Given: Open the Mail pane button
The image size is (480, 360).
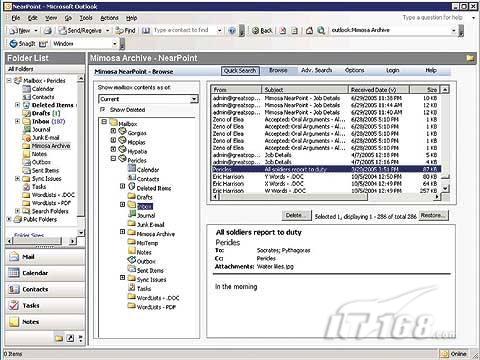Looking at the screenshot, I should 45,257.
